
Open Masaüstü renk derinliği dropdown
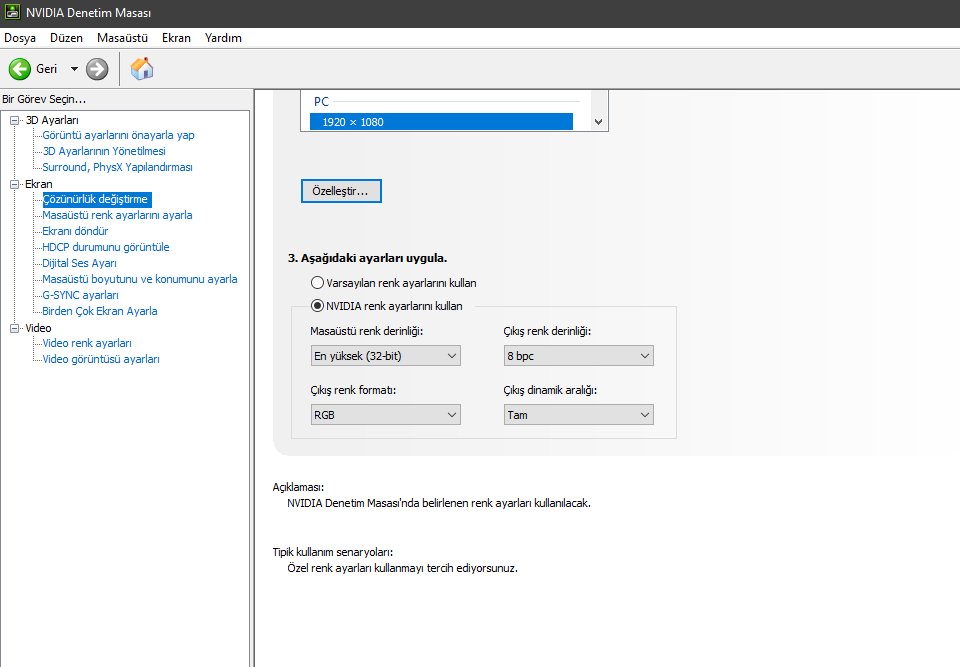pyautogui.click(x=386, y=356)
